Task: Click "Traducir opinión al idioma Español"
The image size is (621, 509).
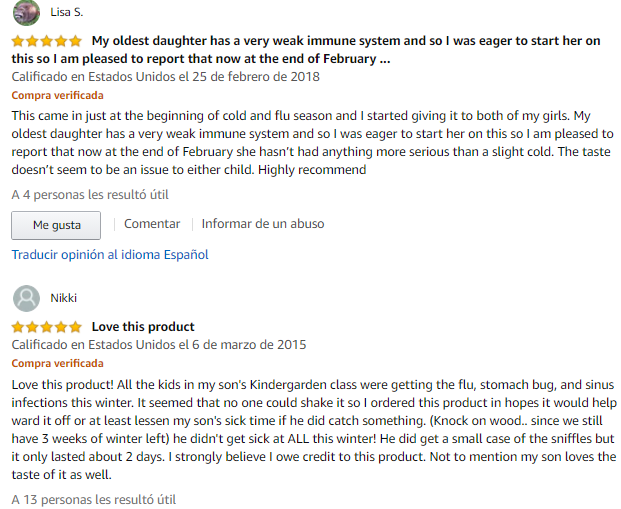Action: coord(110,255)
